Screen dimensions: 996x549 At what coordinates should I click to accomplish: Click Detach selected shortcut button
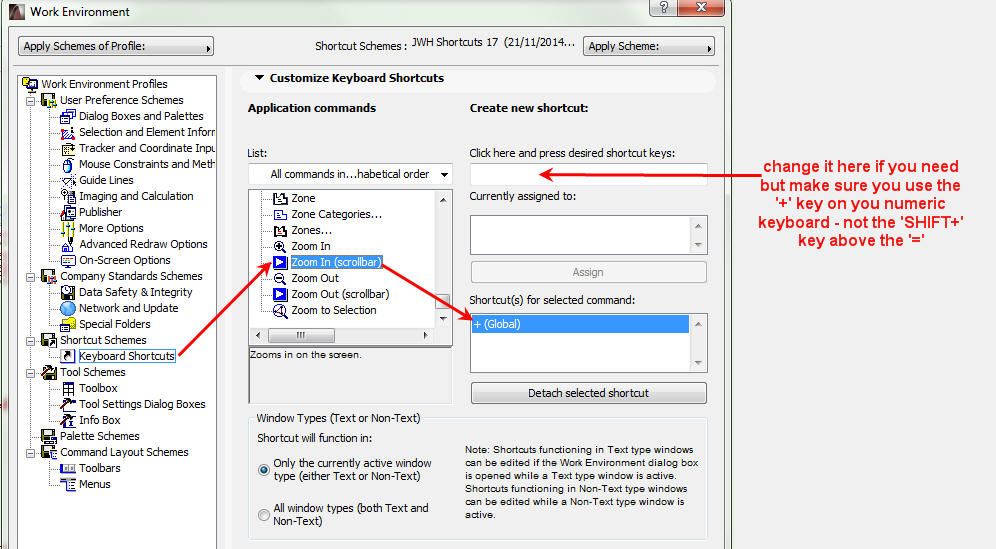tap(588, 393)
